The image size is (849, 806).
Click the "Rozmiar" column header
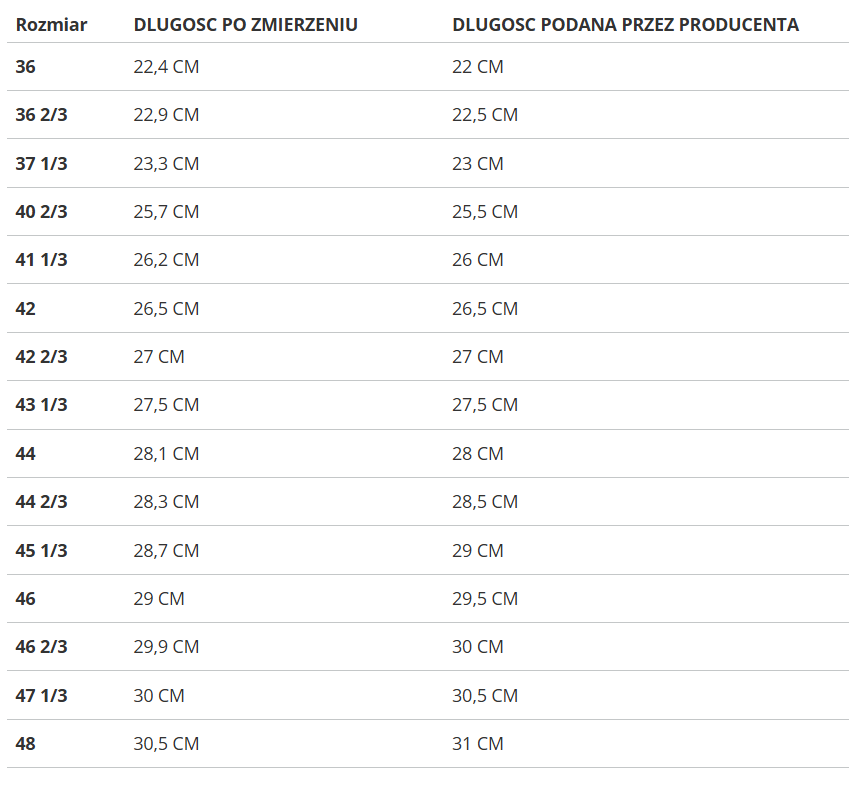[51, 24]
